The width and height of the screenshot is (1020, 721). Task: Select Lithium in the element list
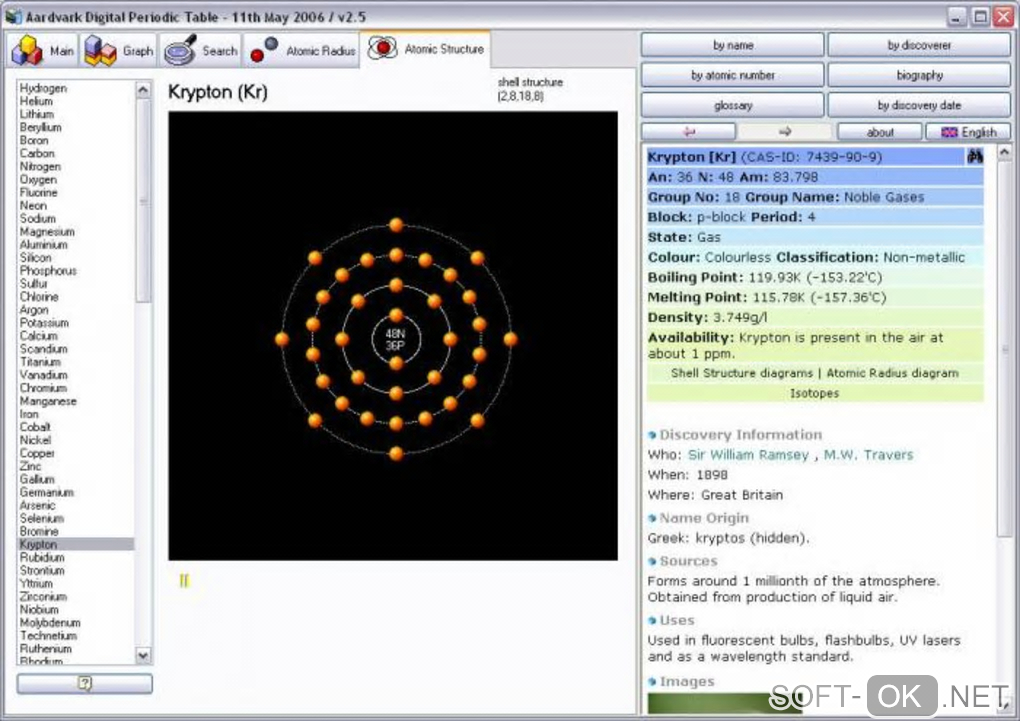point(75,114)
